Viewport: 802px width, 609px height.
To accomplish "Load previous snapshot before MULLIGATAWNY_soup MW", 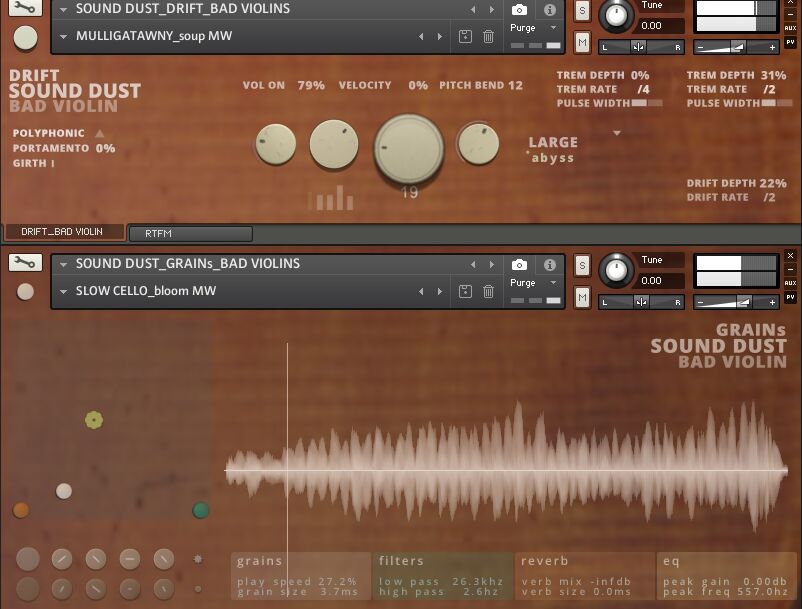I will (x=421, y=36).
